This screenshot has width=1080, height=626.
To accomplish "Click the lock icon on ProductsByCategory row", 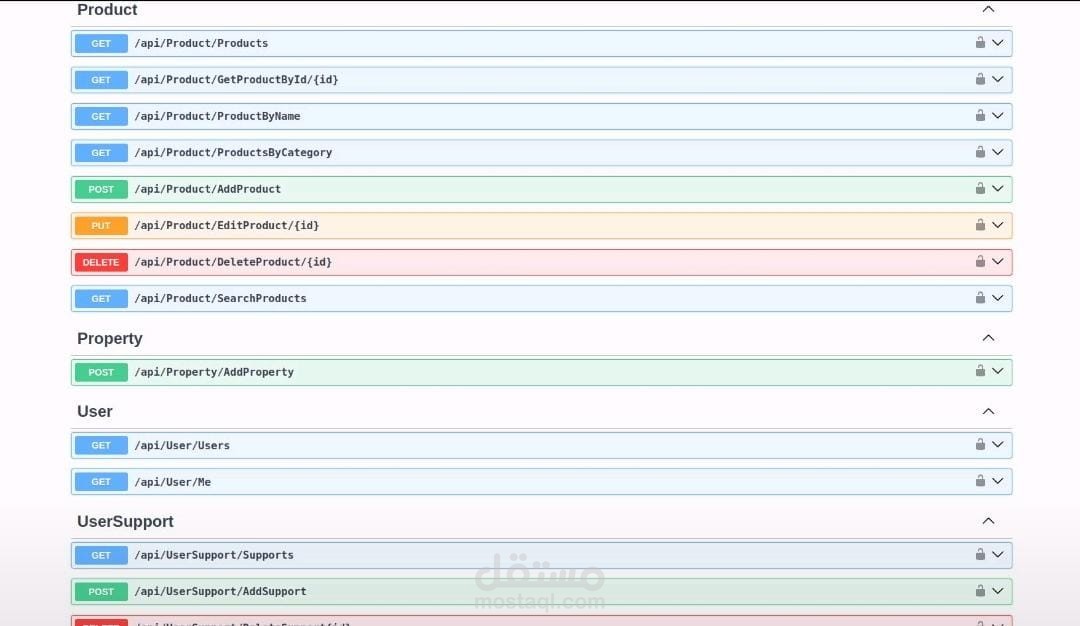I will [x=980, y=152].
